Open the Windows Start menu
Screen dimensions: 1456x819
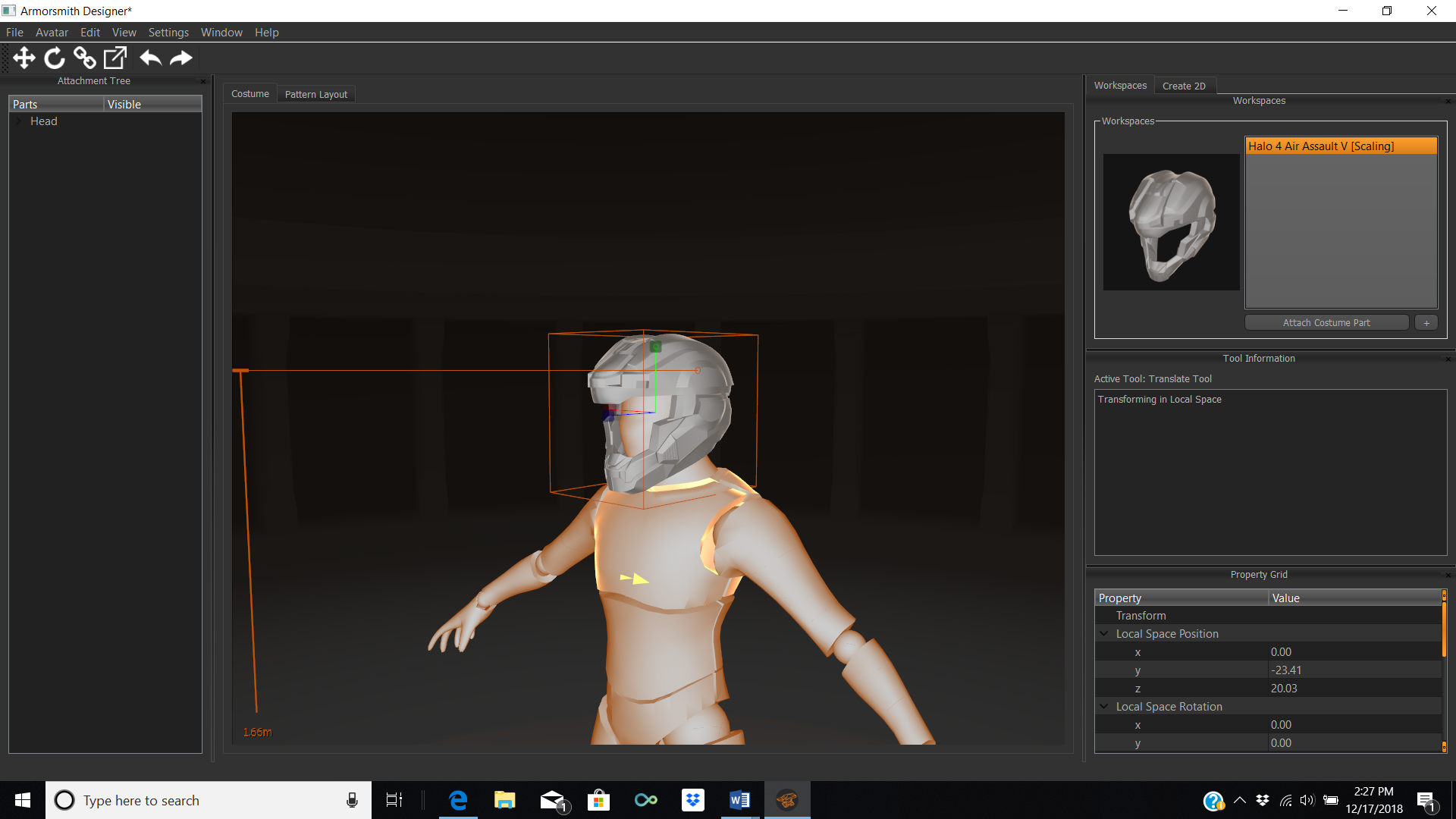pos(23,800)
